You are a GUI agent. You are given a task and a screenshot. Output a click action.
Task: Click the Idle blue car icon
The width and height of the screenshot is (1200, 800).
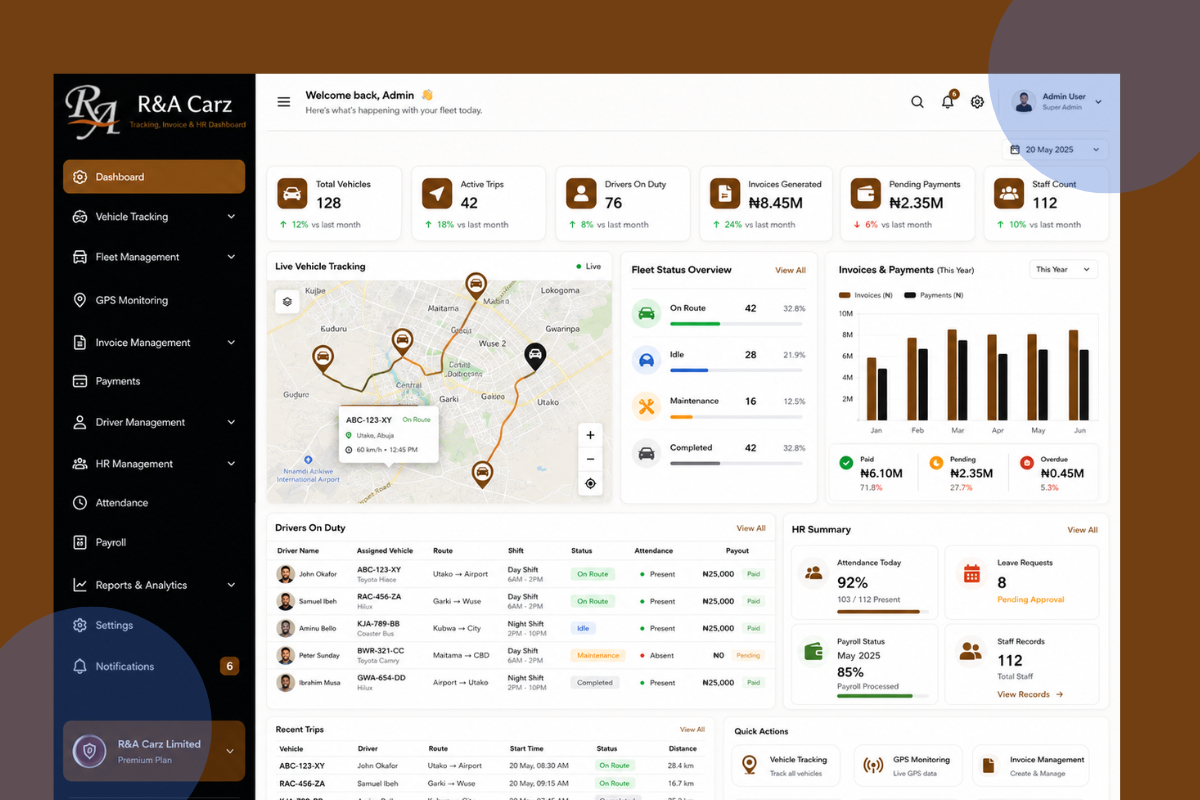[x=647, y=360]
